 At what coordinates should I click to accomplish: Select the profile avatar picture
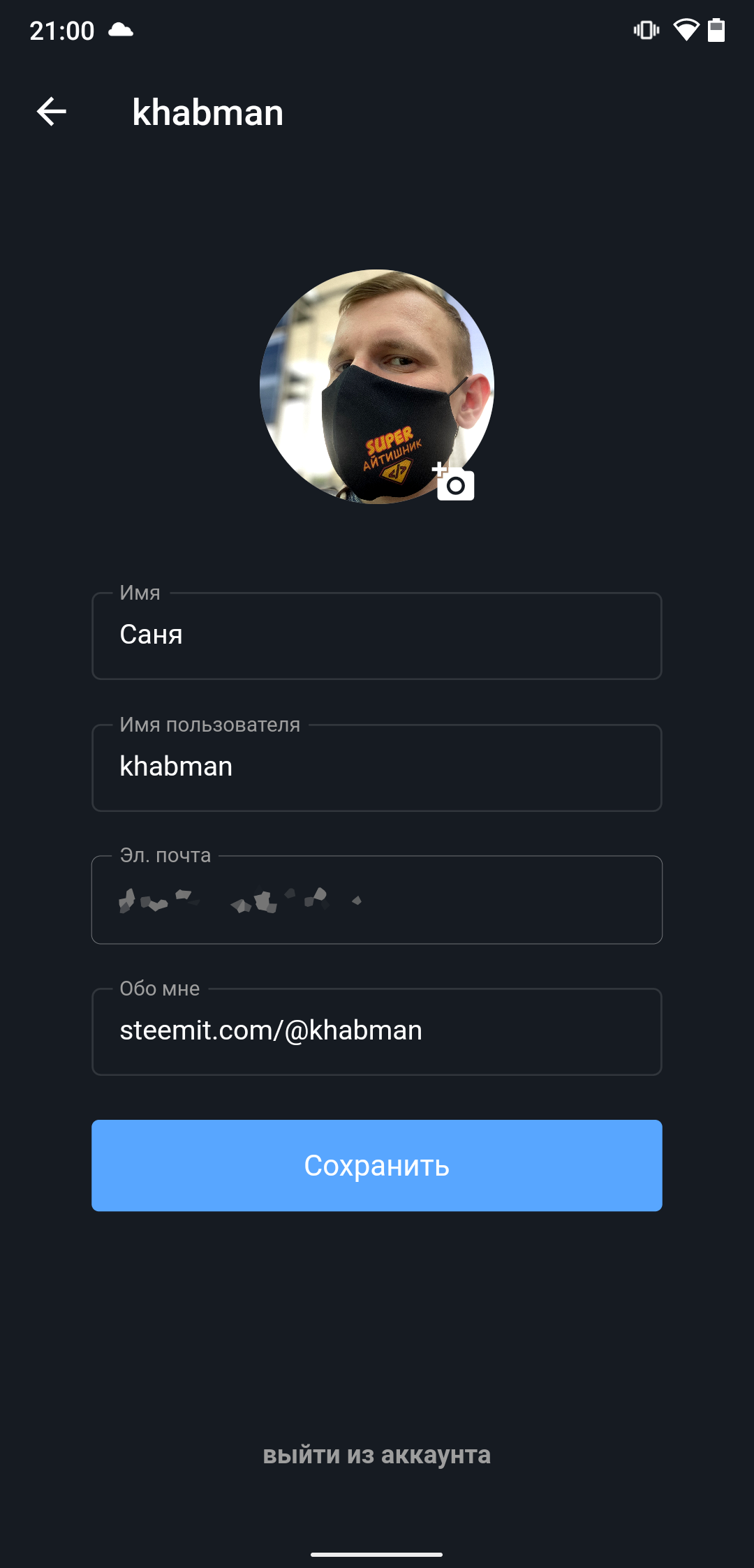(x=377, y=386)
